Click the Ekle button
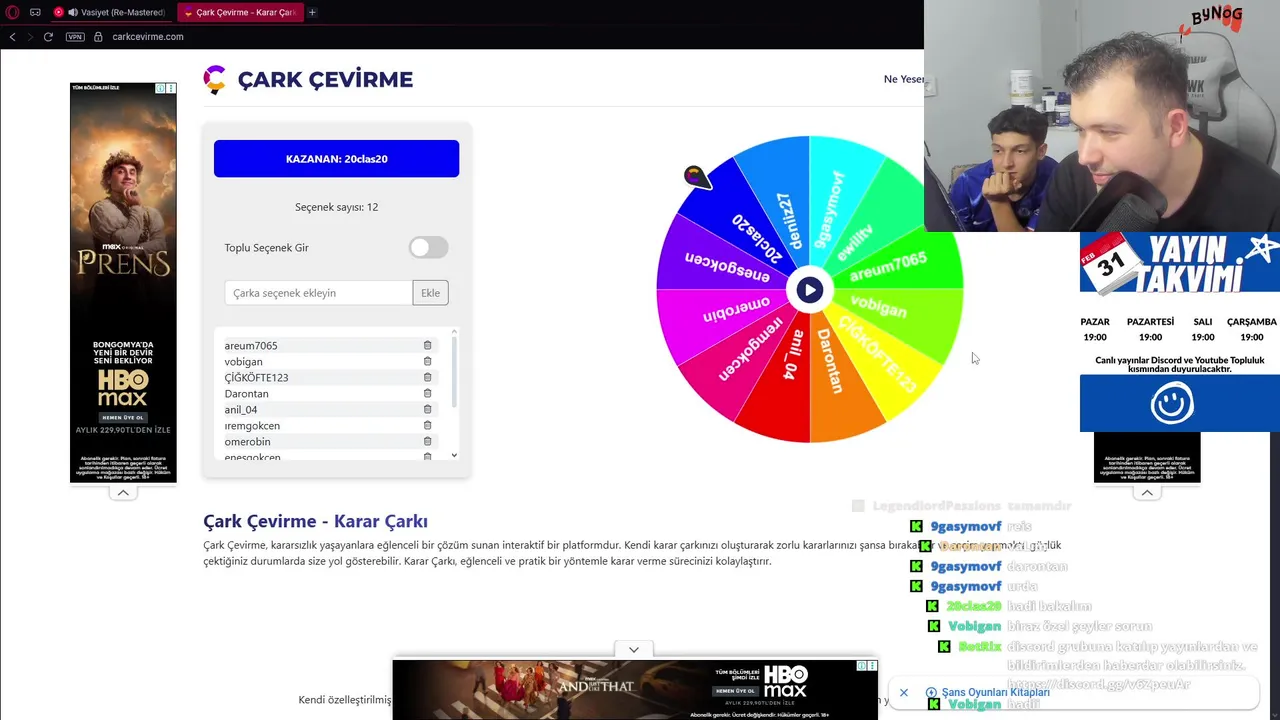 pos(430,293)
